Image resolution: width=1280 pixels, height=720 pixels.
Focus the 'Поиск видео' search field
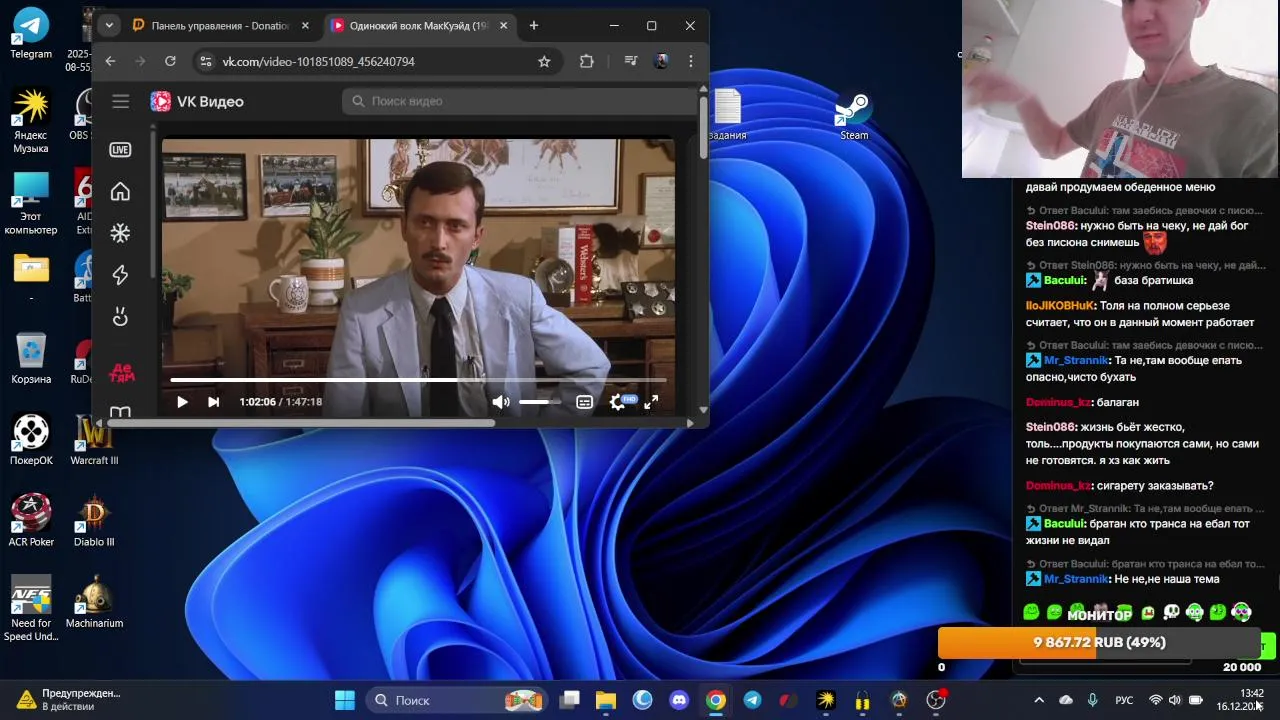point(520,101)
